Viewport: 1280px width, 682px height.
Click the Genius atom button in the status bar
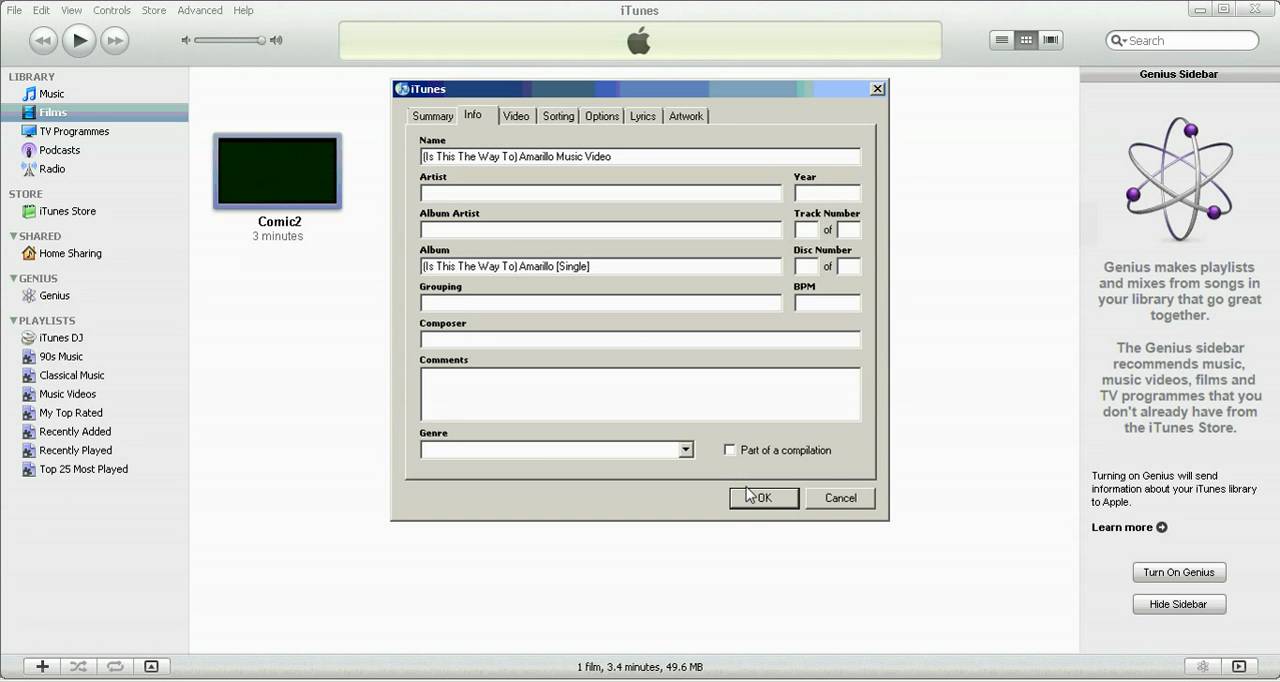(x=1203, y=666)
